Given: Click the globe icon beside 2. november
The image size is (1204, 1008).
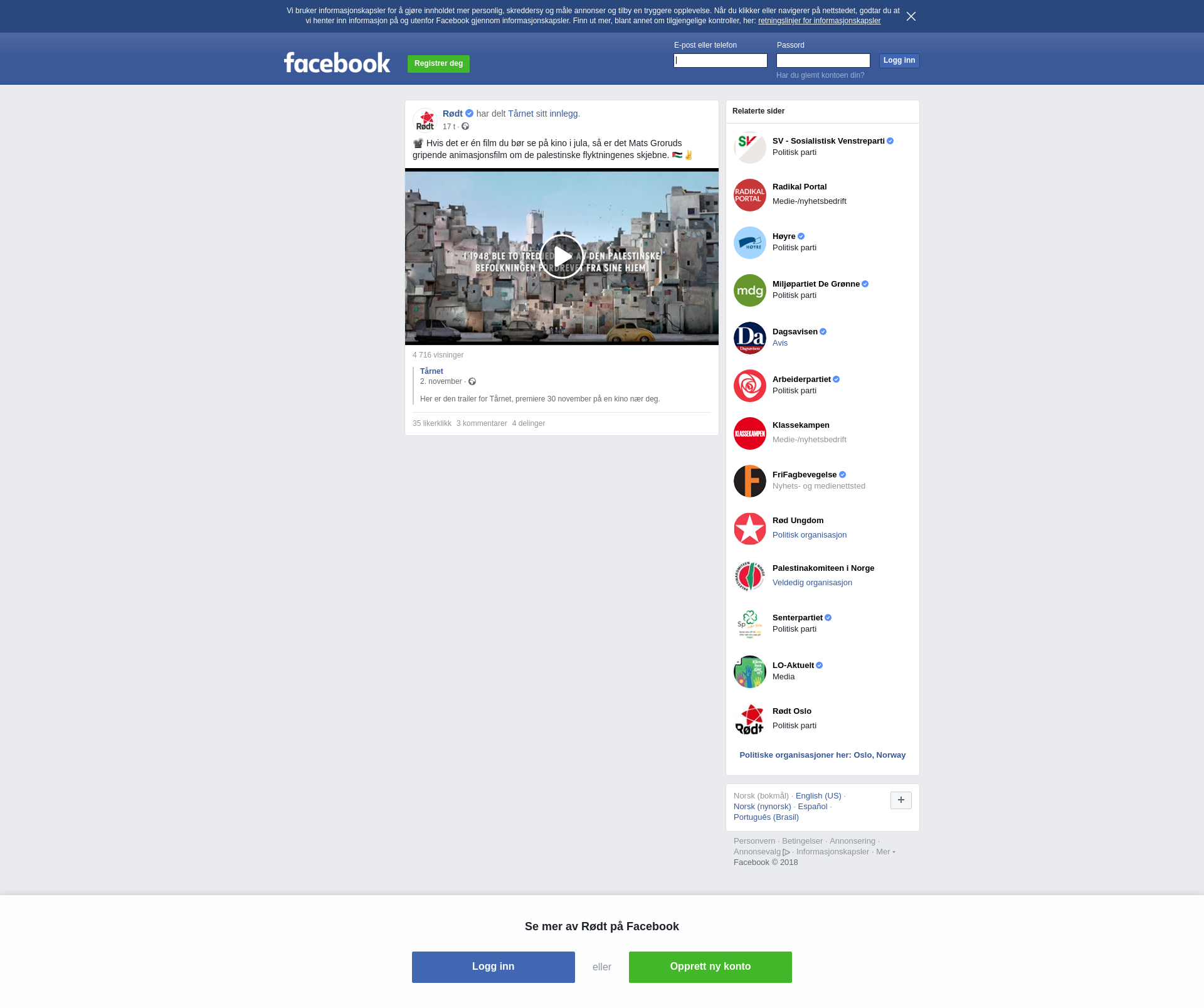Looking at the screenshot, I should [x=472, y=381].
